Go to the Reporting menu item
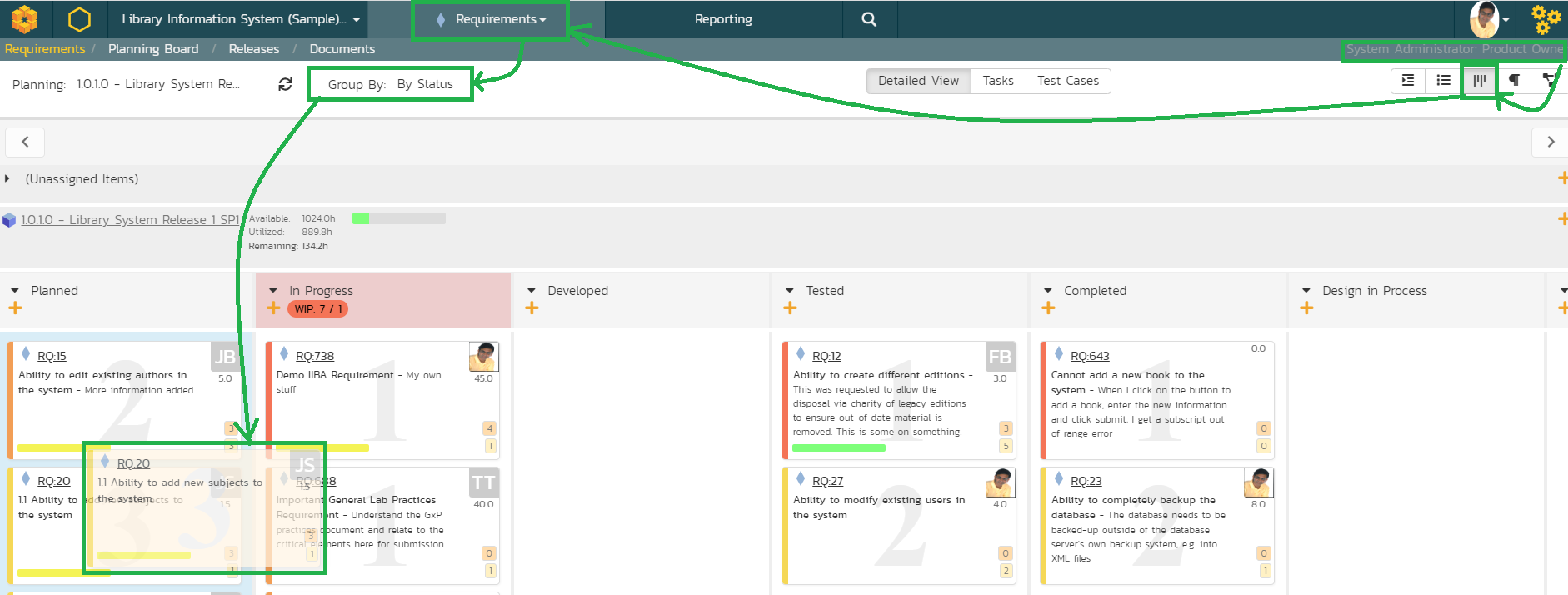Image resolution: width=1568 pixels, height=595 pixels. (x=723, y=19)
